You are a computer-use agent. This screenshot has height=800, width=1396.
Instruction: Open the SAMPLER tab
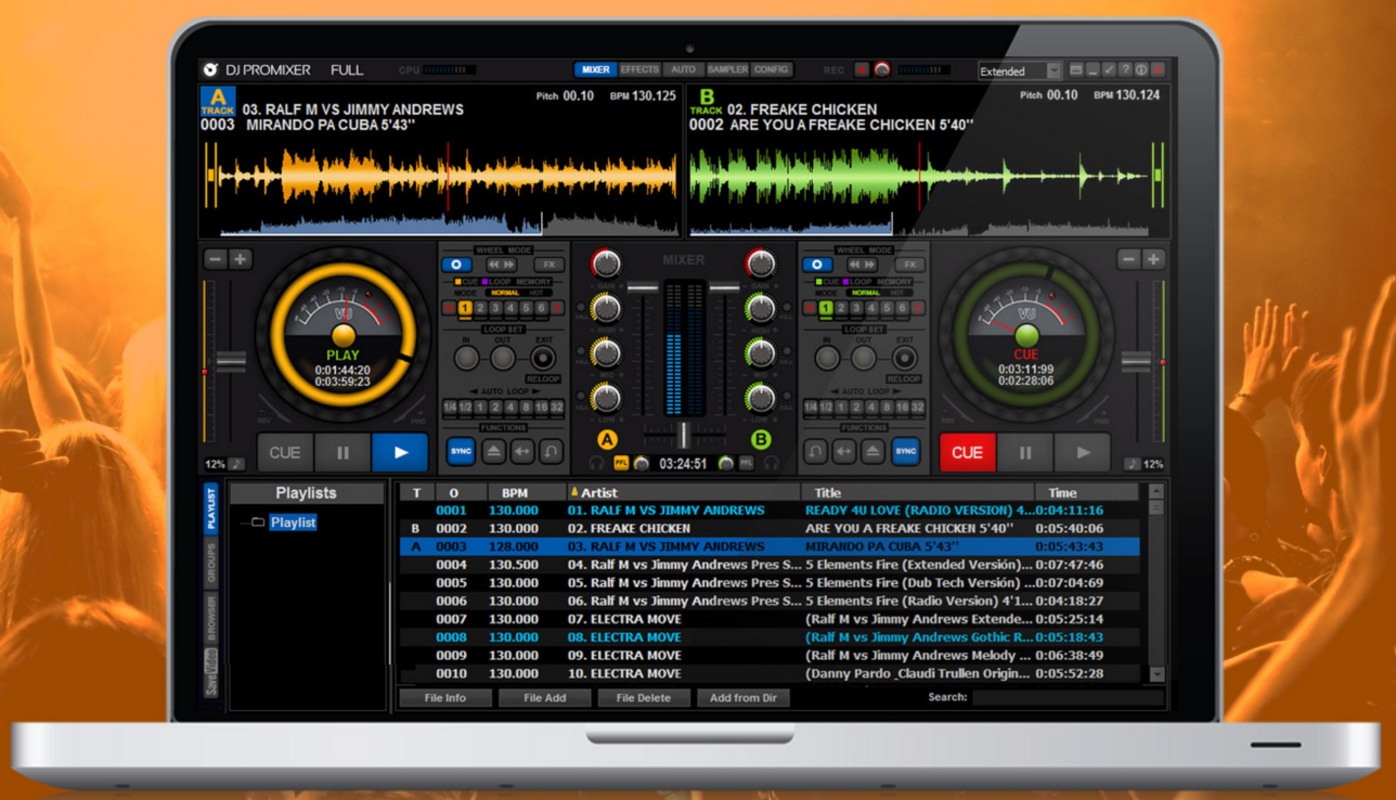coord(727,70)
